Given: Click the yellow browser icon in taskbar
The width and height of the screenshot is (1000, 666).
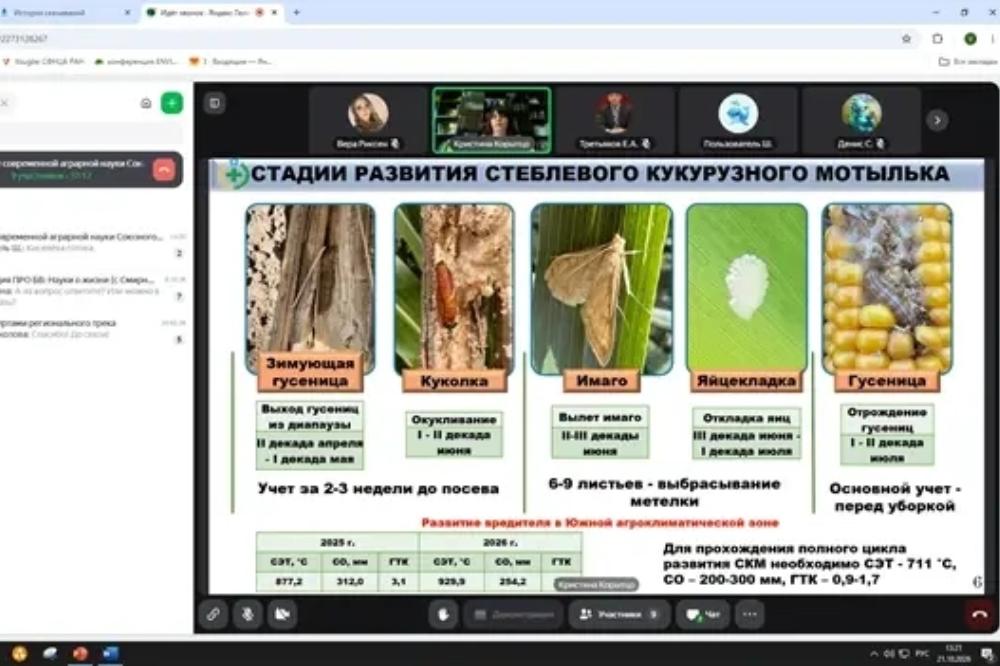Looking at the screenshot, I should (20, 653).
